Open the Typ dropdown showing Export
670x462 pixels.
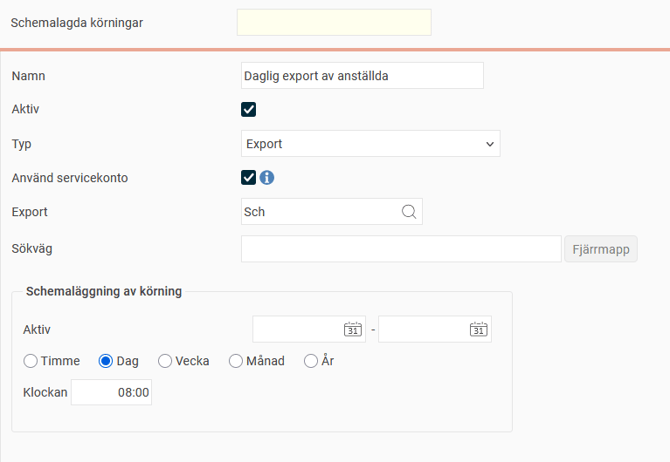(x=370, y=144)
